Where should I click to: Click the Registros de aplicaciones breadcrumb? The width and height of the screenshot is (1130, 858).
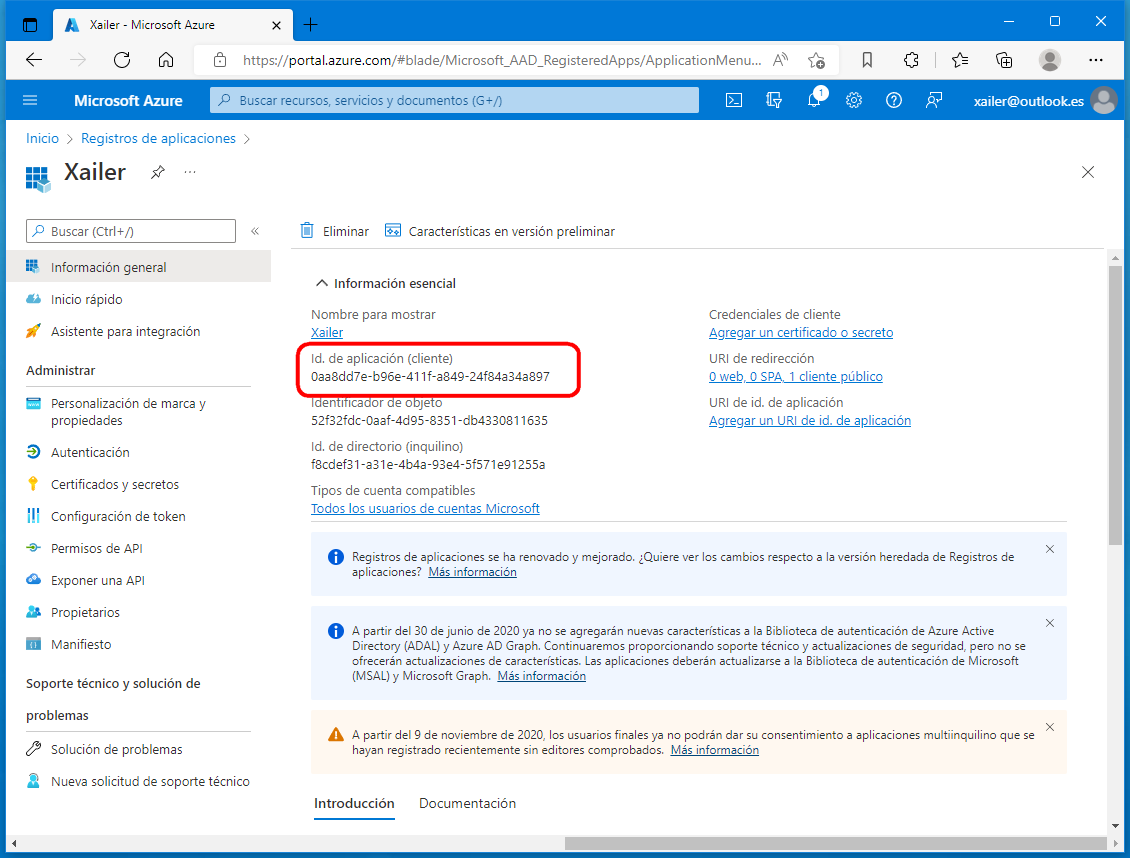point(158,138)
